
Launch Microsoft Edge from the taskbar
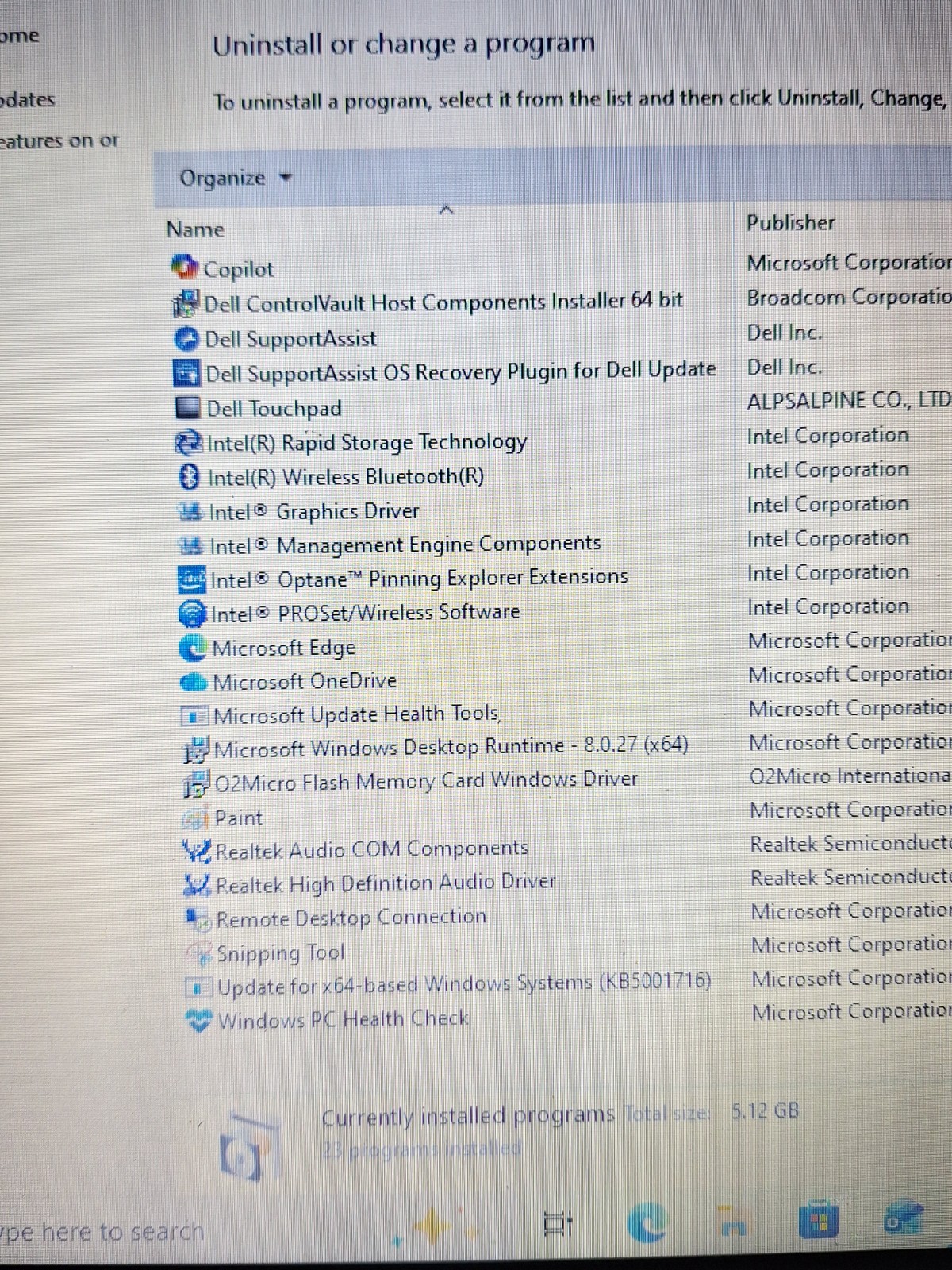click(649, 1222)
